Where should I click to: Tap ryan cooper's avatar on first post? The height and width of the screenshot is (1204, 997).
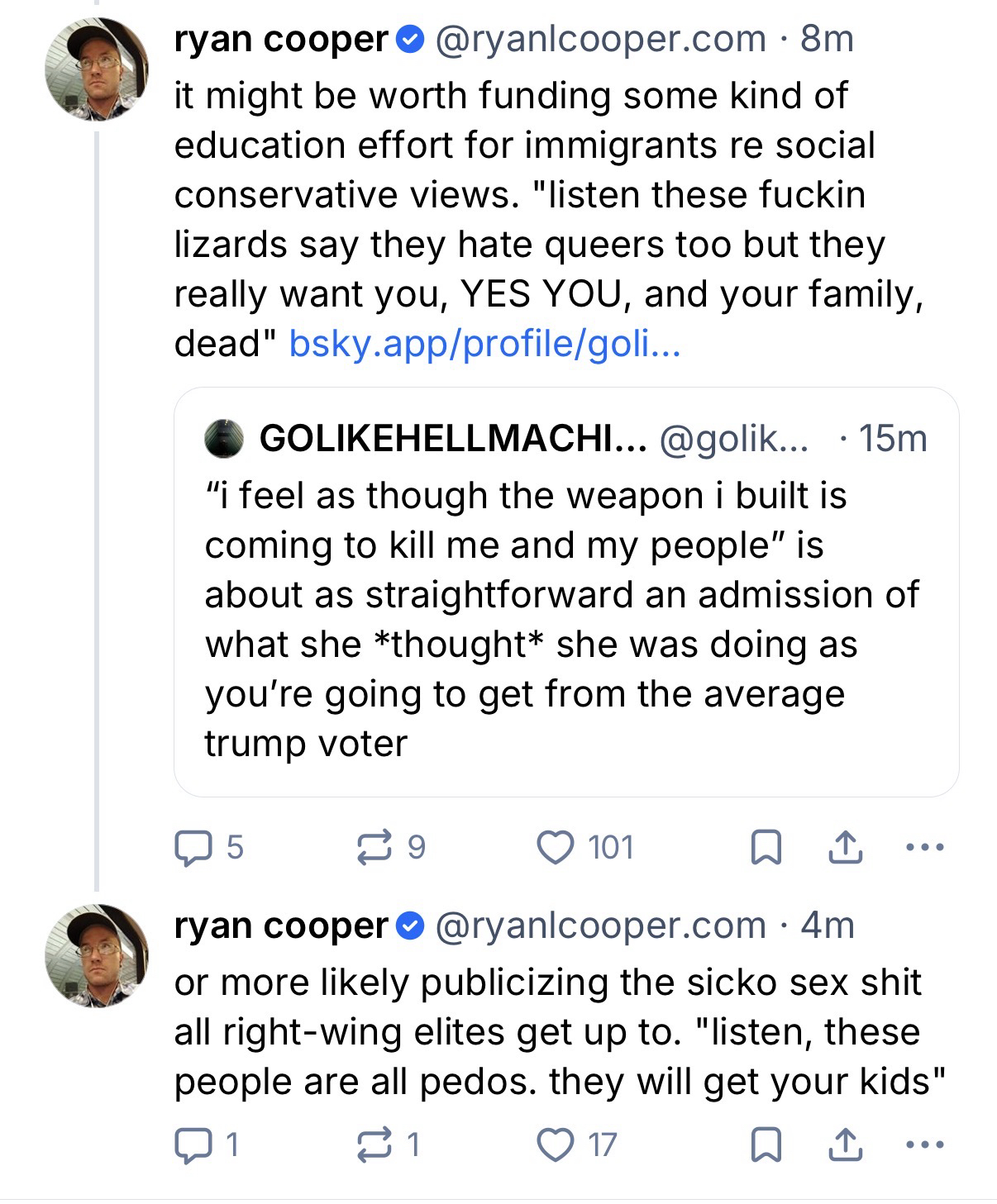(x=97, y=69)
